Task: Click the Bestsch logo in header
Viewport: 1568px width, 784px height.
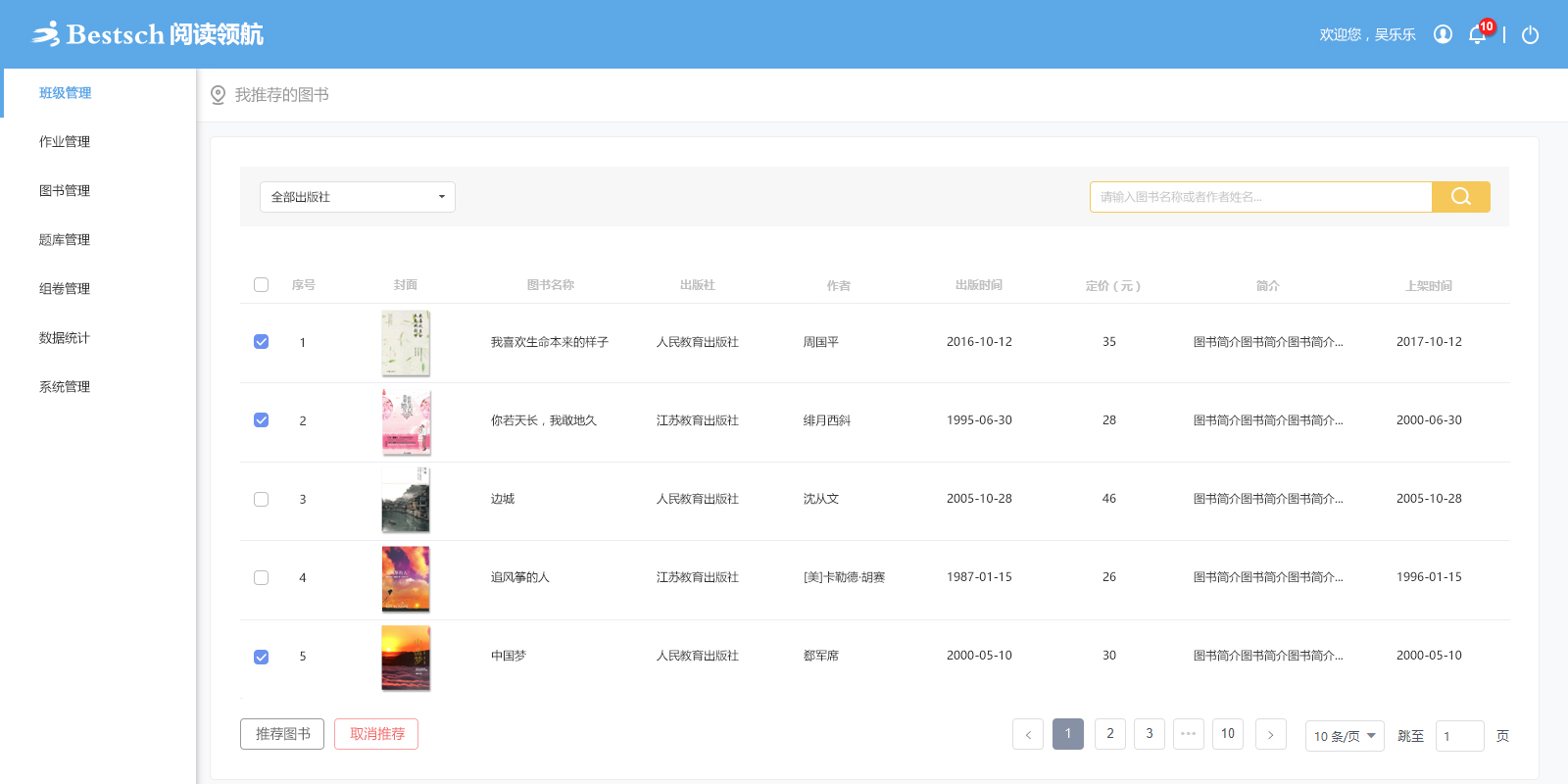Action: [x=147, y=34]
